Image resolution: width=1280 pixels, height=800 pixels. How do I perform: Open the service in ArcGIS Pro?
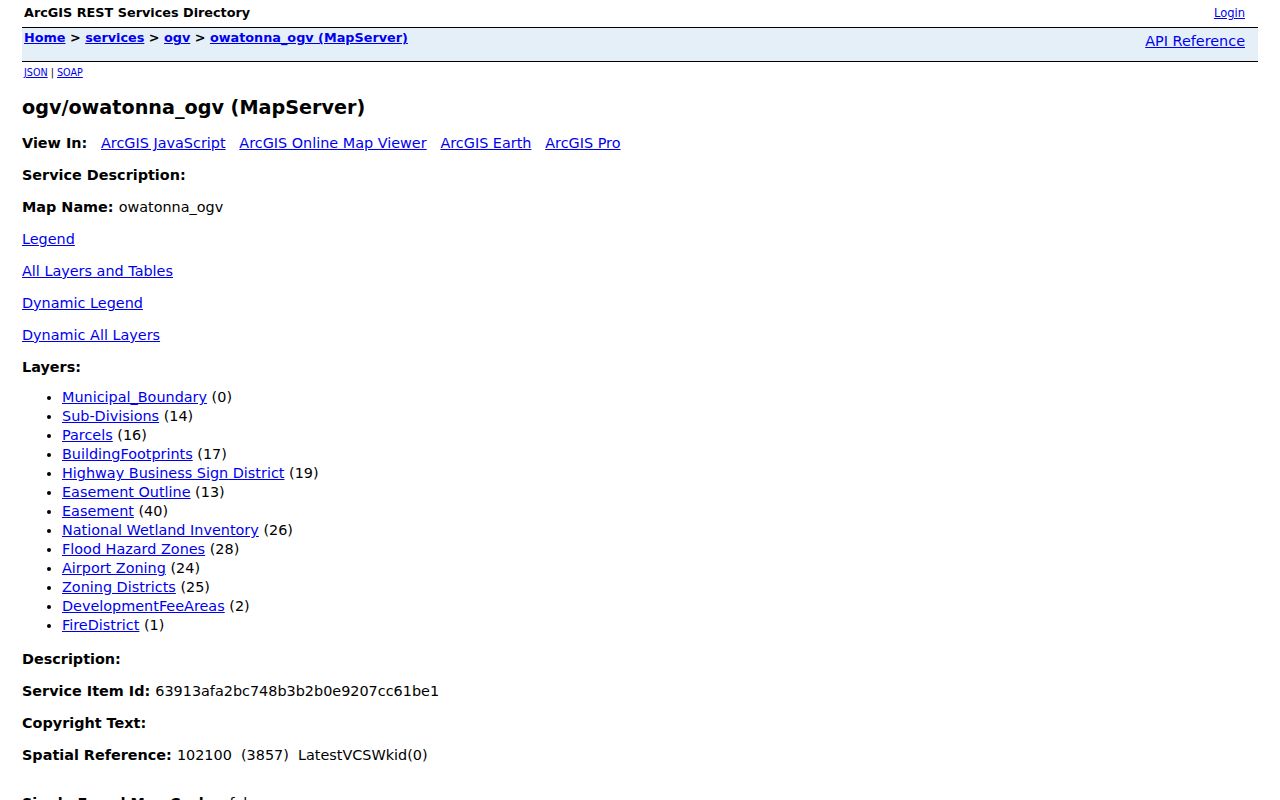pyautogui.click(x=583, y=143)
